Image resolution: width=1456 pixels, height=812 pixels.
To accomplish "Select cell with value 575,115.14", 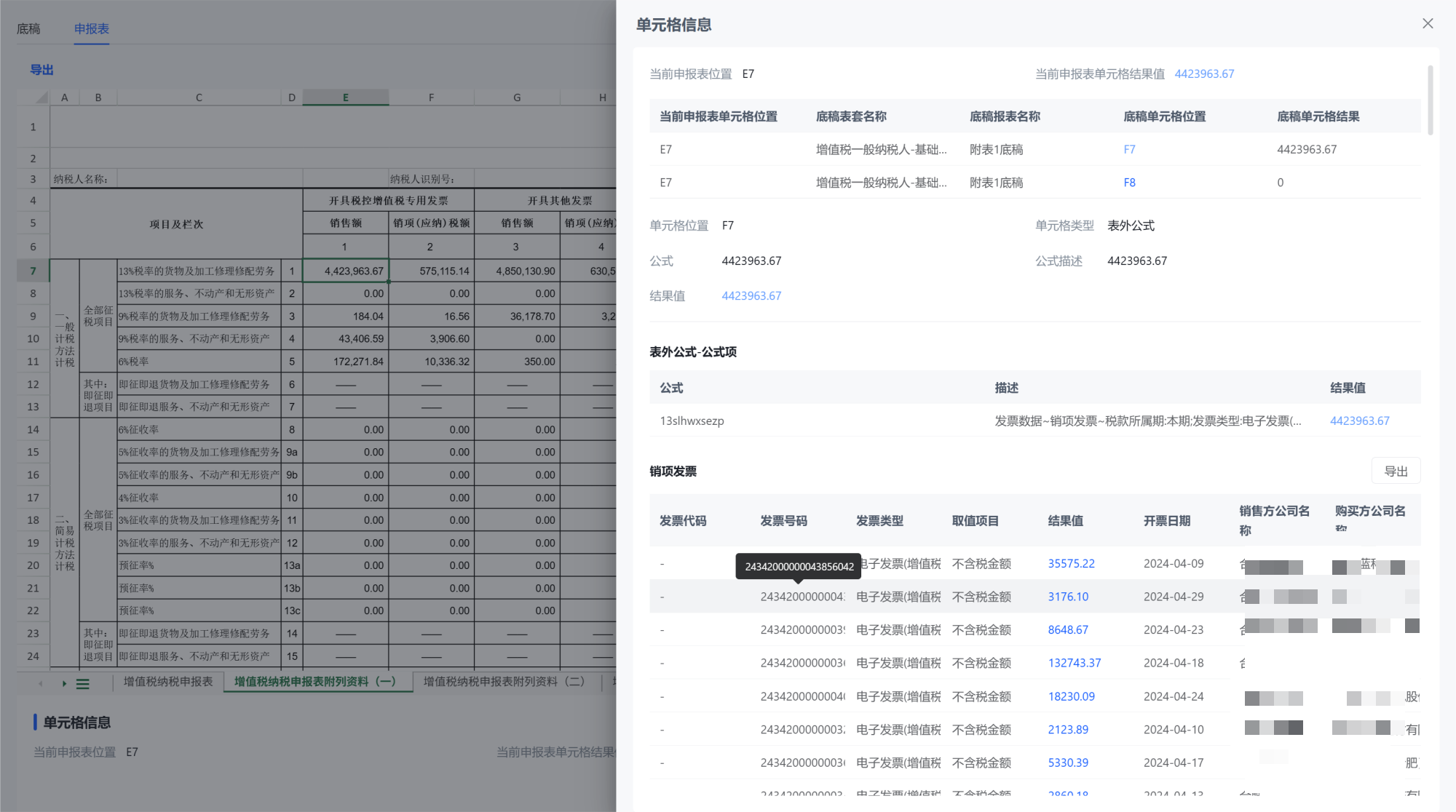I will point(431,271).
